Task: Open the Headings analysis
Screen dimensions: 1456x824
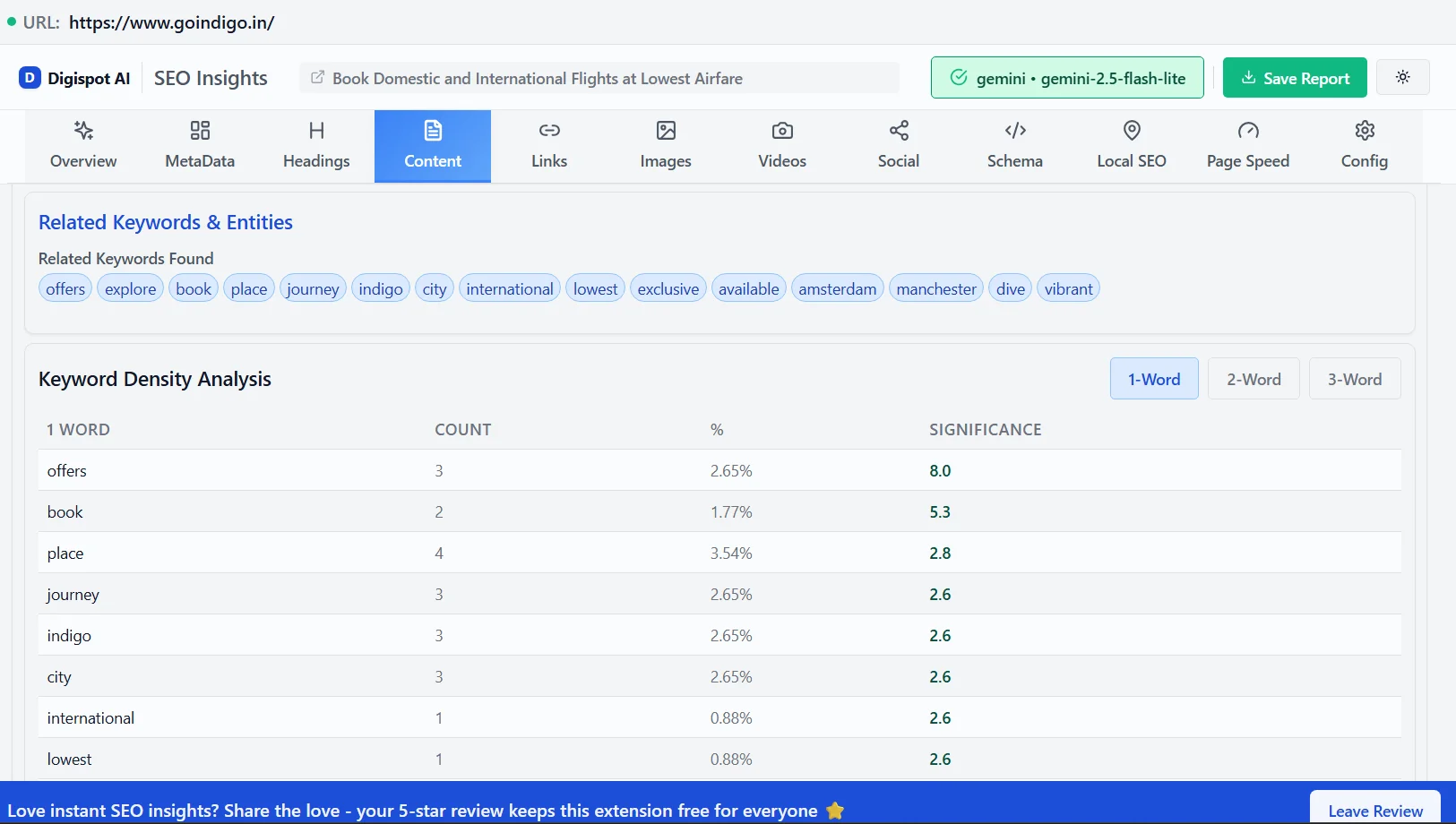Action: pos(315,144)
